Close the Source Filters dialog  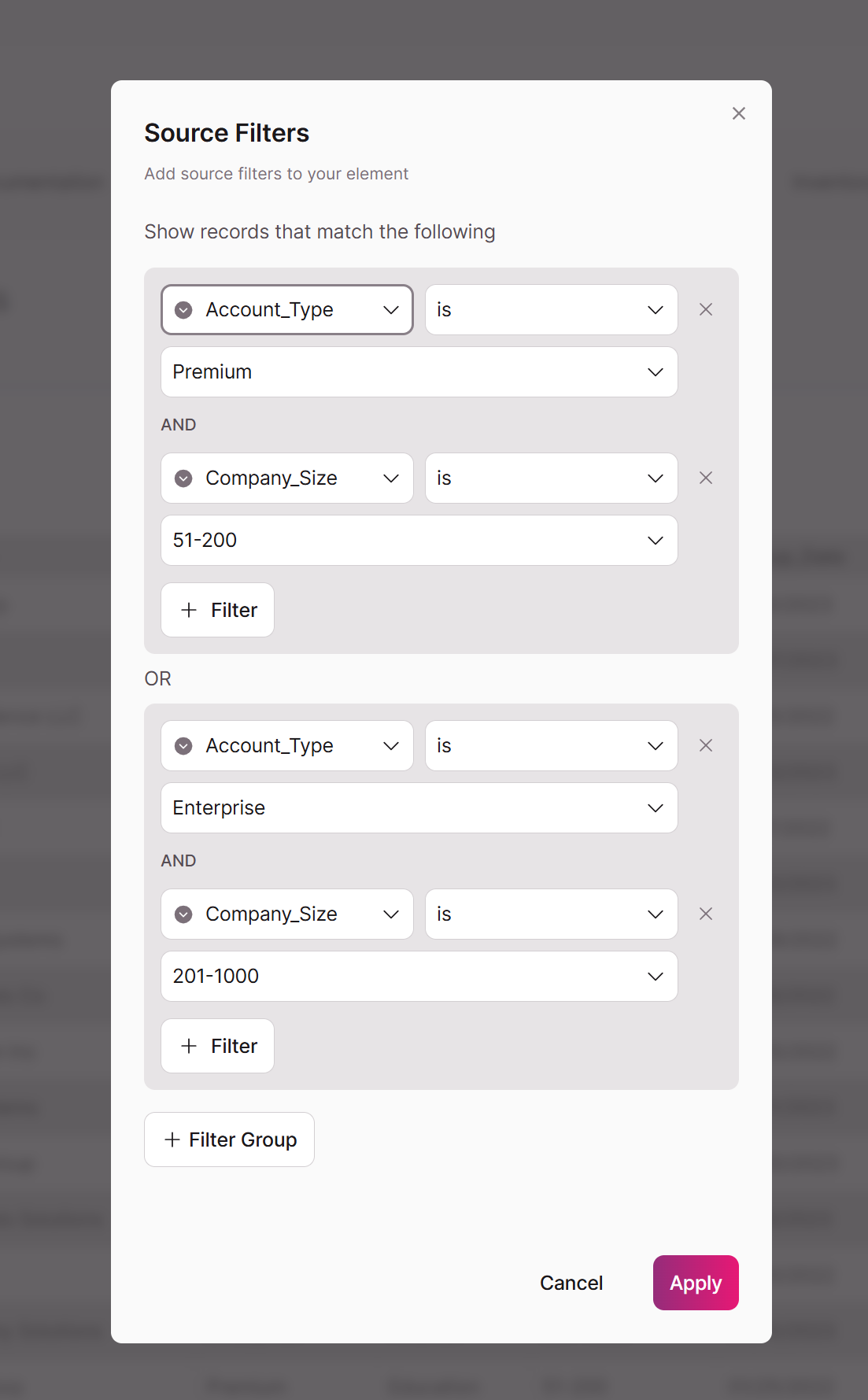(739, 113)
